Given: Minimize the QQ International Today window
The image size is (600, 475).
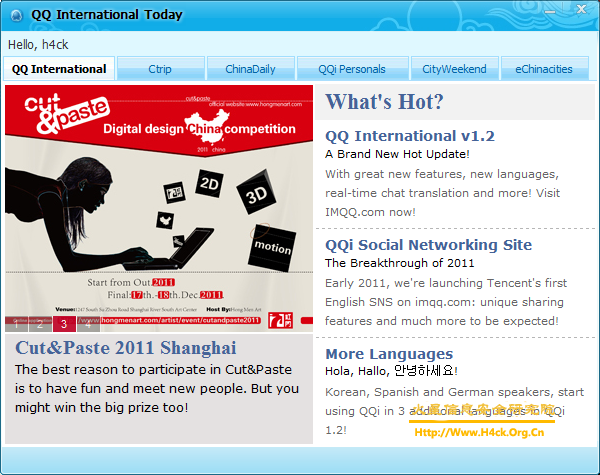Looking at the screenshot, I should pos(550,11).
